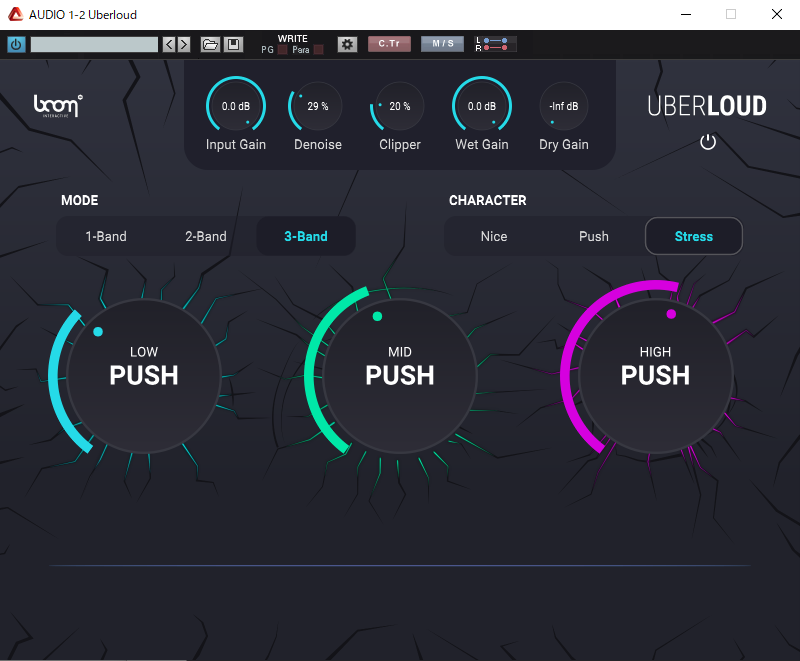Go to the next preset arrow

[x=184, y=44]
